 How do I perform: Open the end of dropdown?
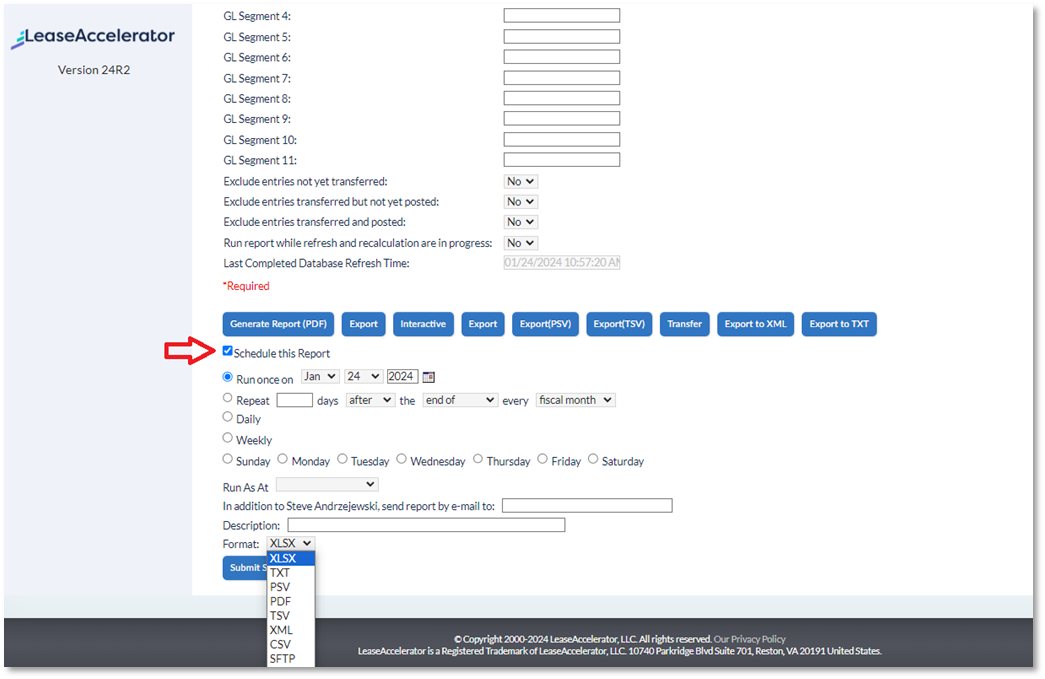(x=460, y=400)
